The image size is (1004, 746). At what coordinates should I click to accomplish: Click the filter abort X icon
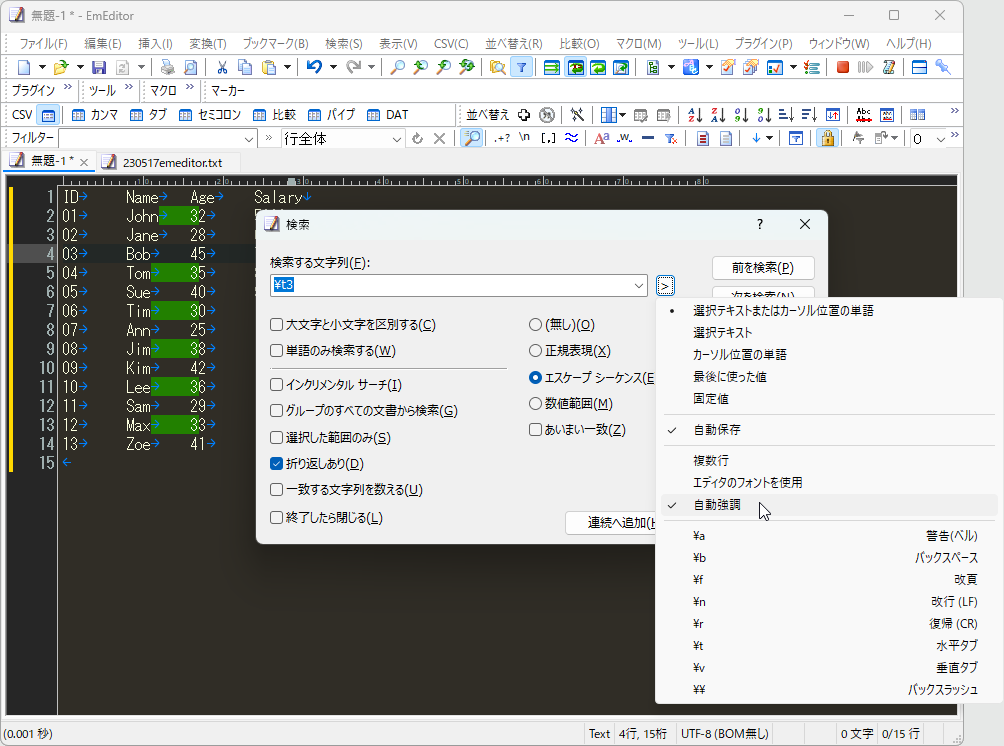(439, 138)
